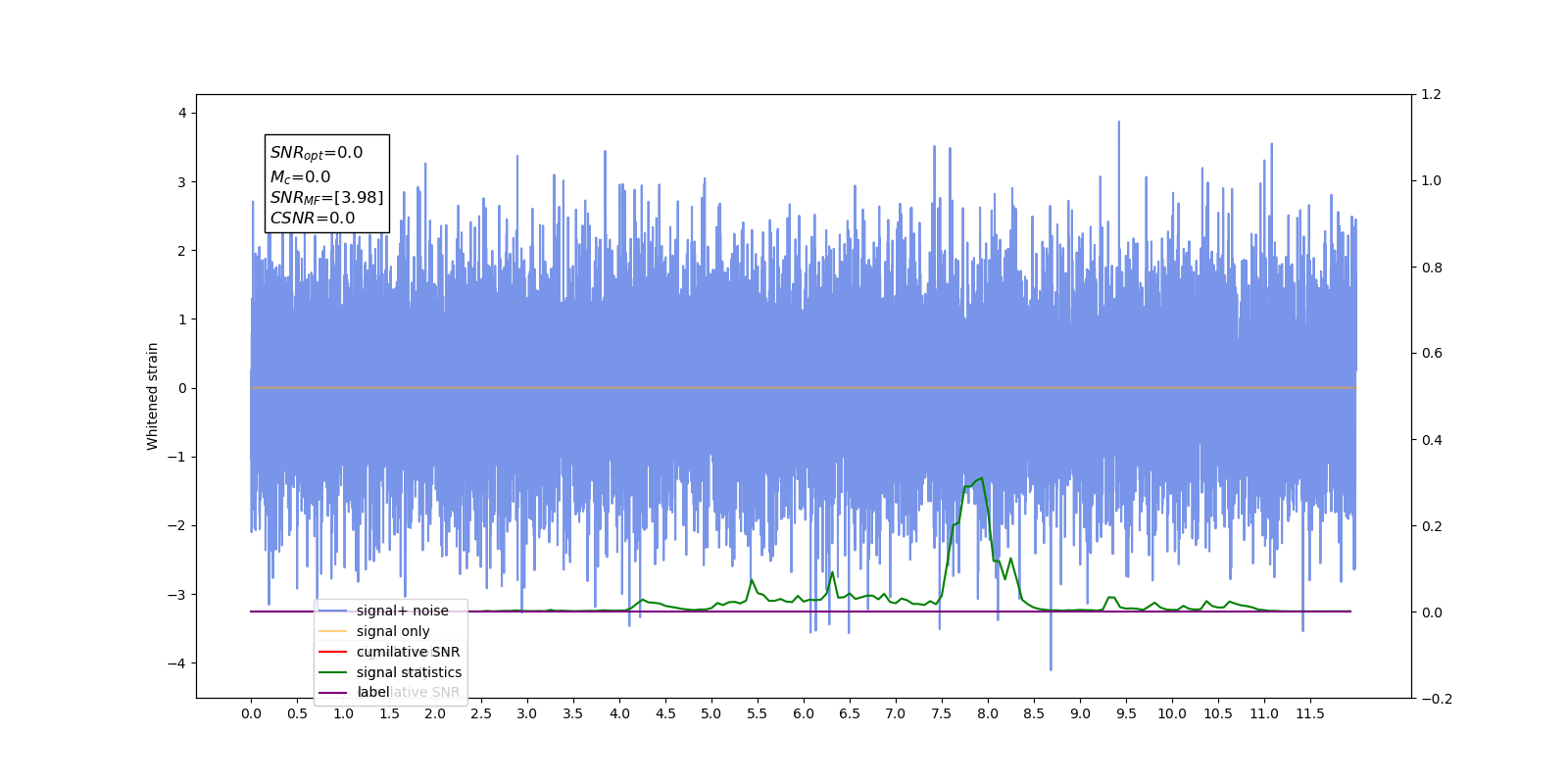Click the red cumilative SNR legend line
The height and width of the screenshot is (784, 1568).
[x=333, y=652]
